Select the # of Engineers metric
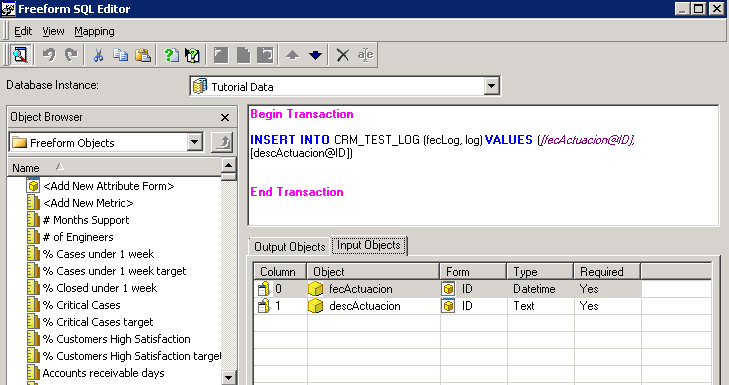 pos(78,237)
